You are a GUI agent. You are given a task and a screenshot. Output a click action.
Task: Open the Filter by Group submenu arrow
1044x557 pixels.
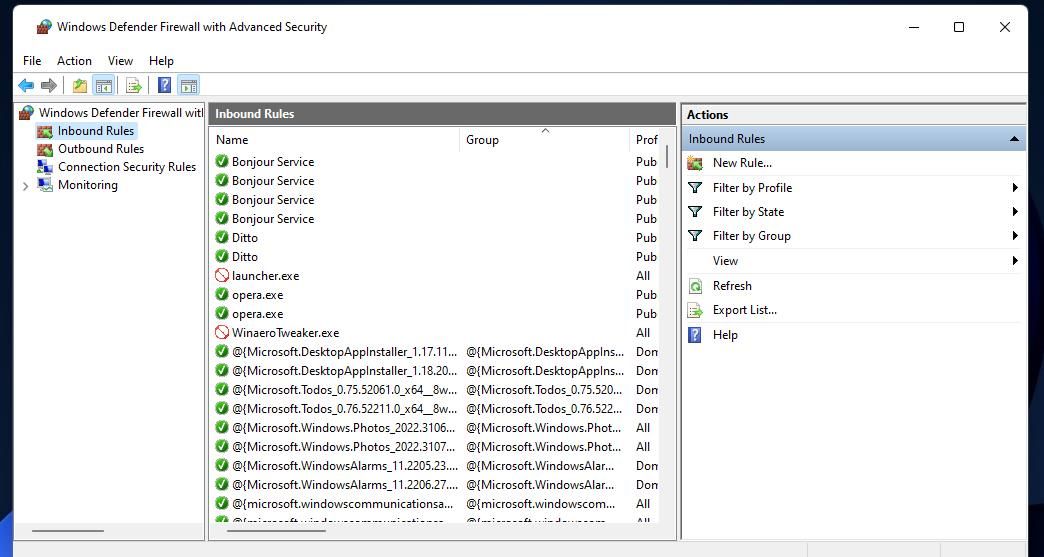(1015, 236)
